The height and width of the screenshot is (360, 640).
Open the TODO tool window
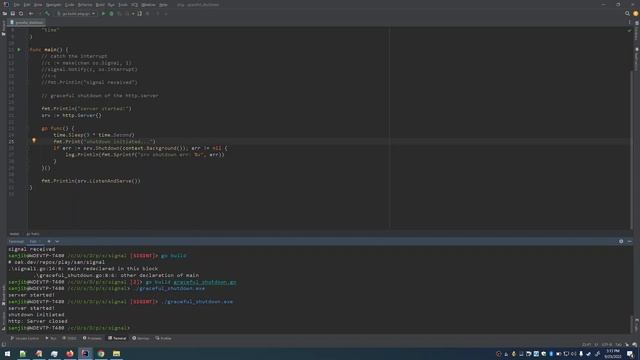pyautogui.click(x=69, y=338)
